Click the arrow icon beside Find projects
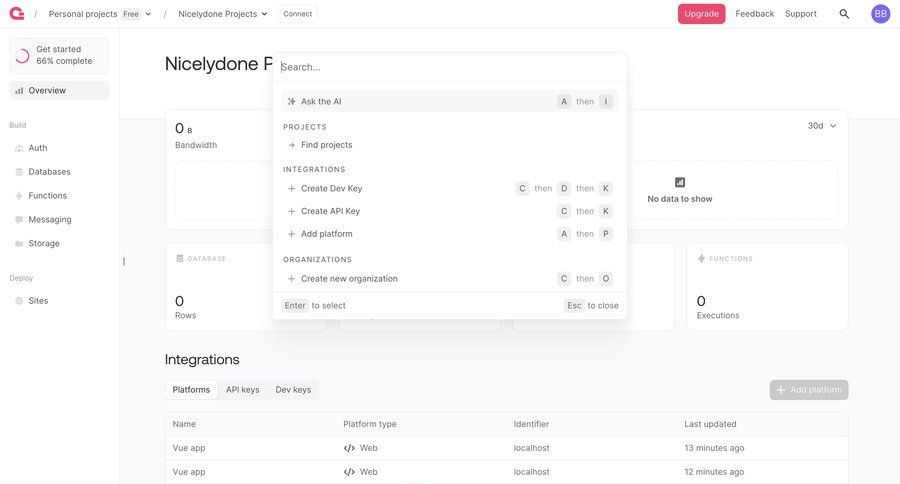 point(292,145)
